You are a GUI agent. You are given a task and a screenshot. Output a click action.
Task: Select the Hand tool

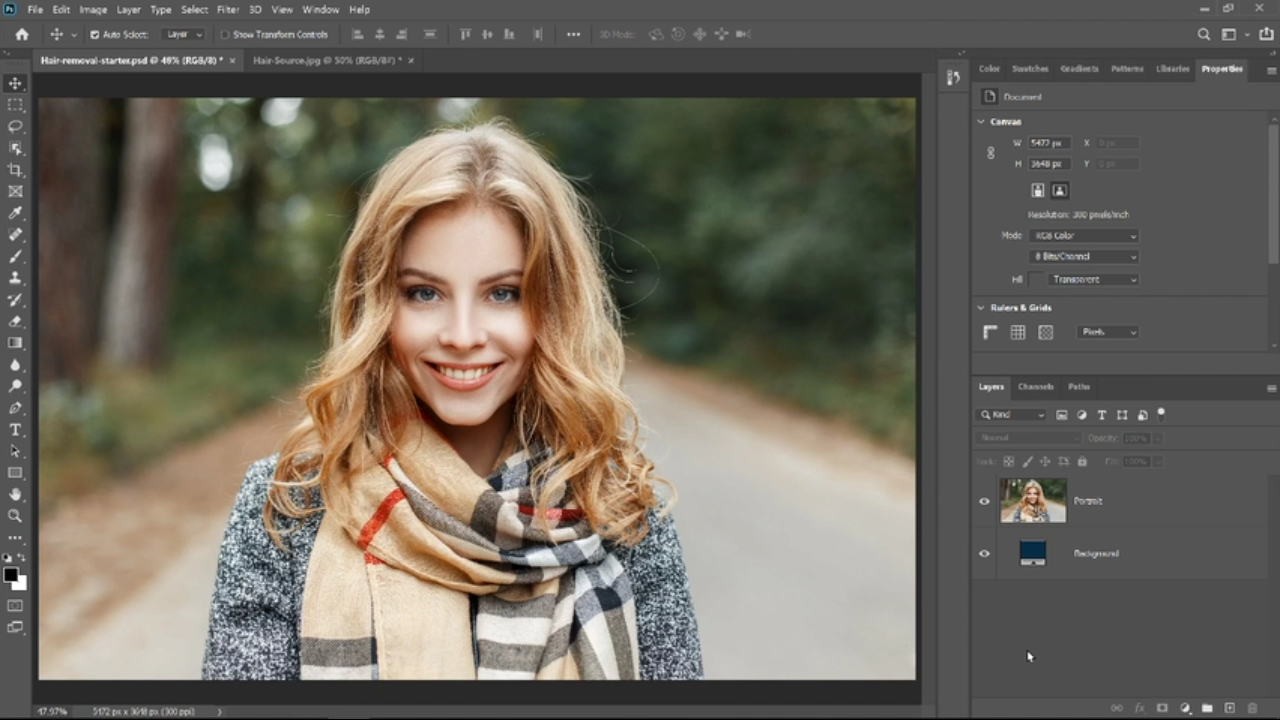coord(15,494)
